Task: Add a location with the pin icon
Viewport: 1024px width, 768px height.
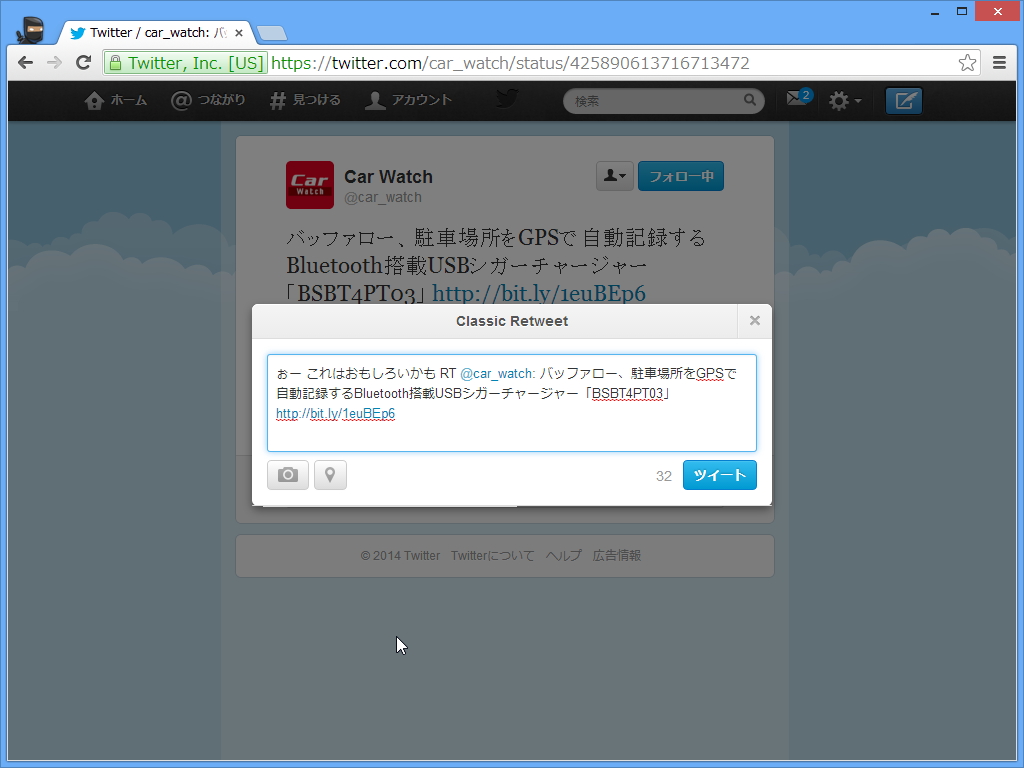Action: tap(330, 475)
